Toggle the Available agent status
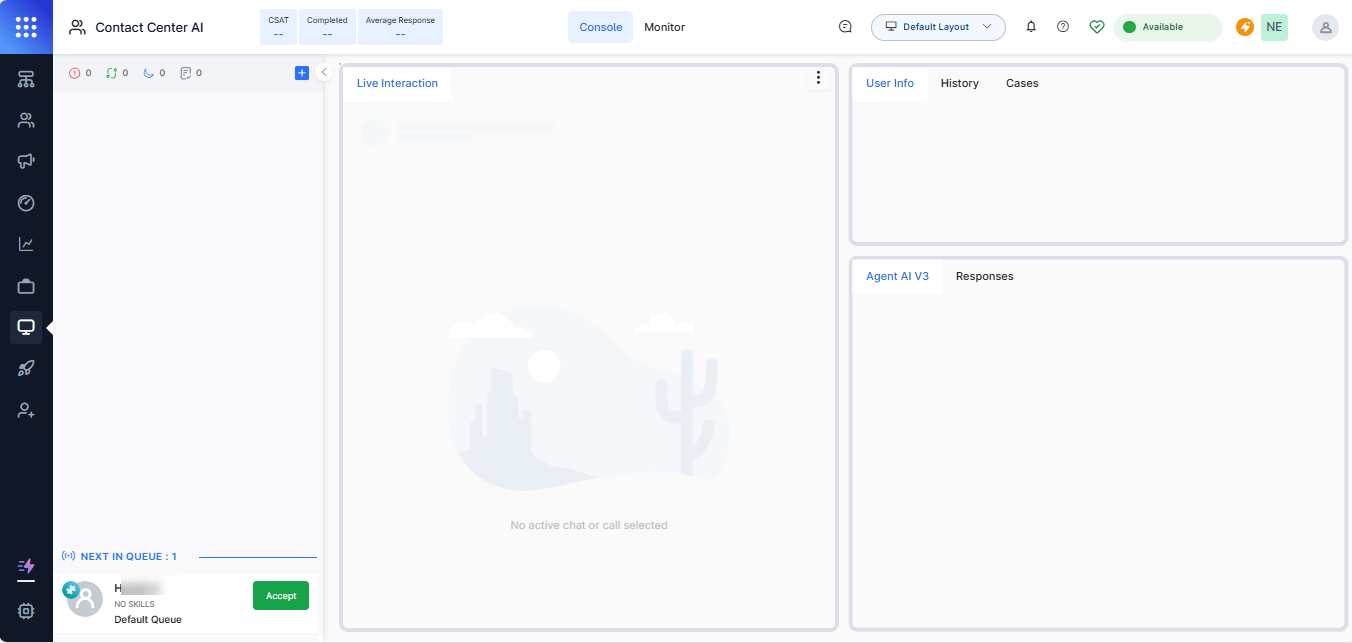Viewport: 1352px width, 643px height. point(1167,27)
